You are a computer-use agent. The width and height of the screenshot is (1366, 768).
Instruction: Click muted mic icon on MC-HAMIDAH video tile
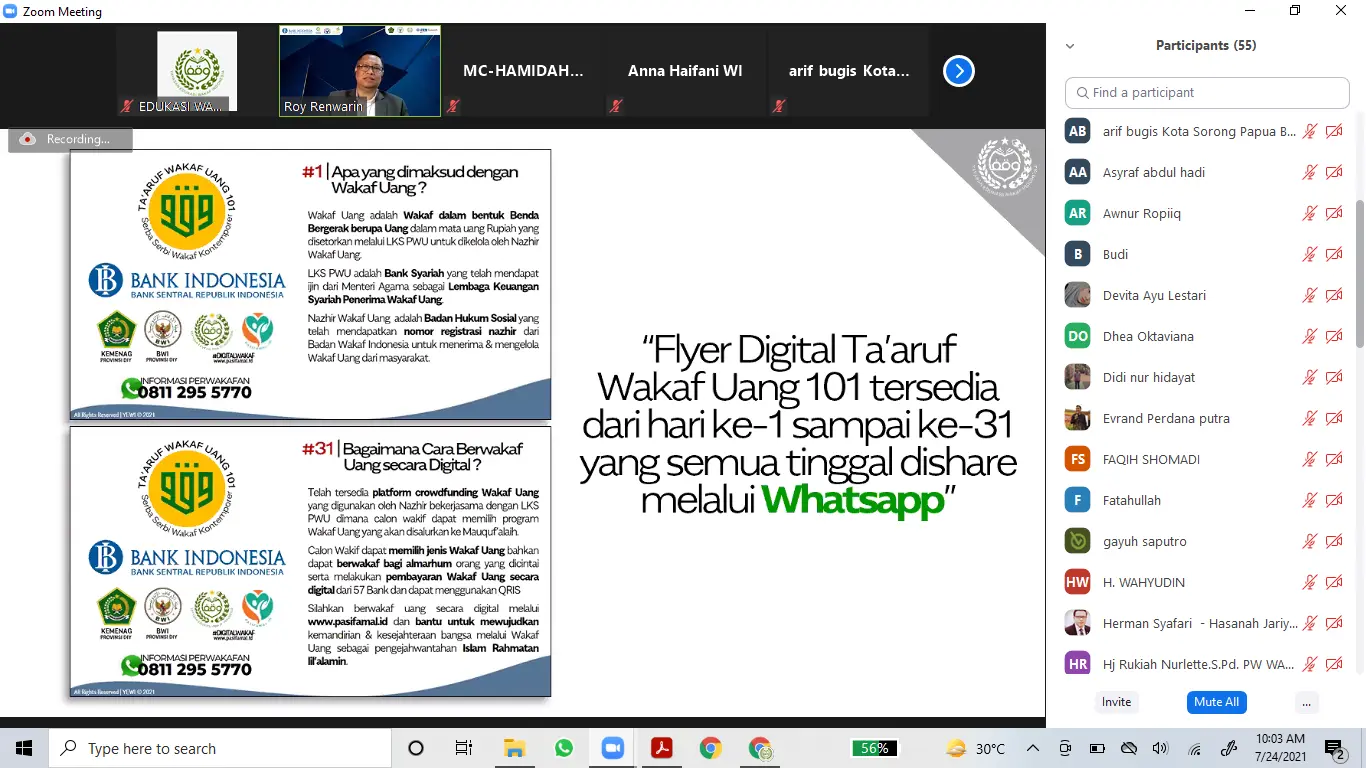[x=454, y=105]
